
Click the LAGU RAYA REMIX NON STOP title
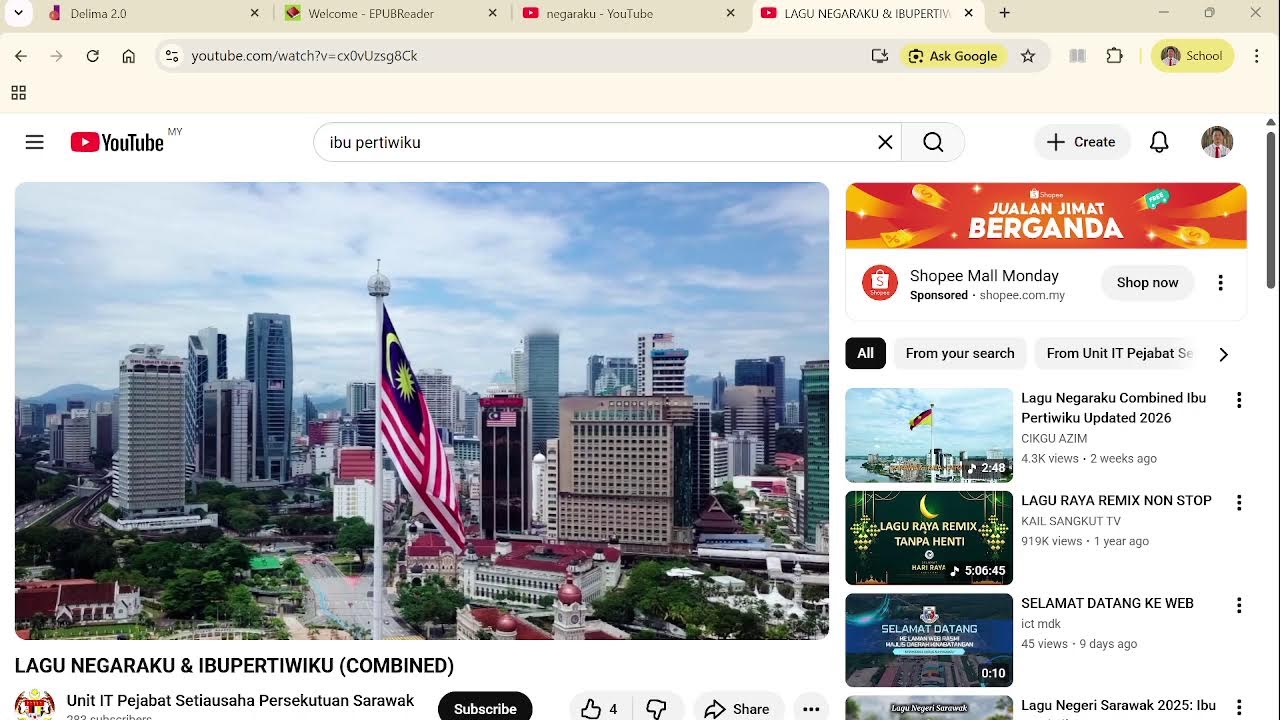pos(1116,500)
